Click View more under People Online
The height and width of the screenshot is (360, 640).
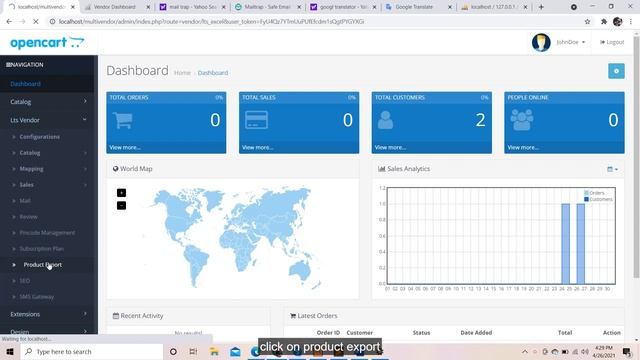pos(522,147)
